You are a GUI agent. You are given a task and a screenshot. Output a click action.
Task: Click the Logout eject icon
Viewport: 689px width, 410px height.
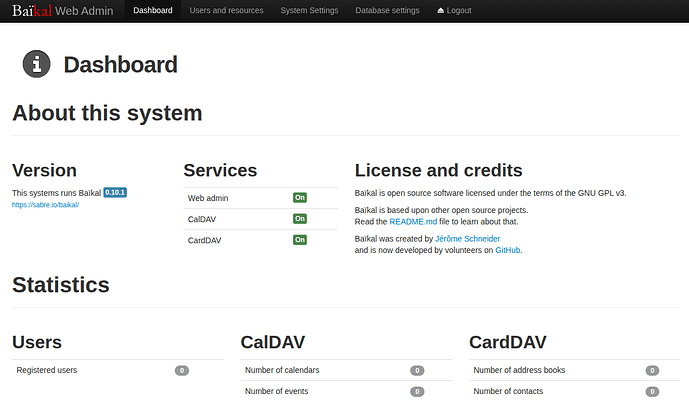pos(441,10)
